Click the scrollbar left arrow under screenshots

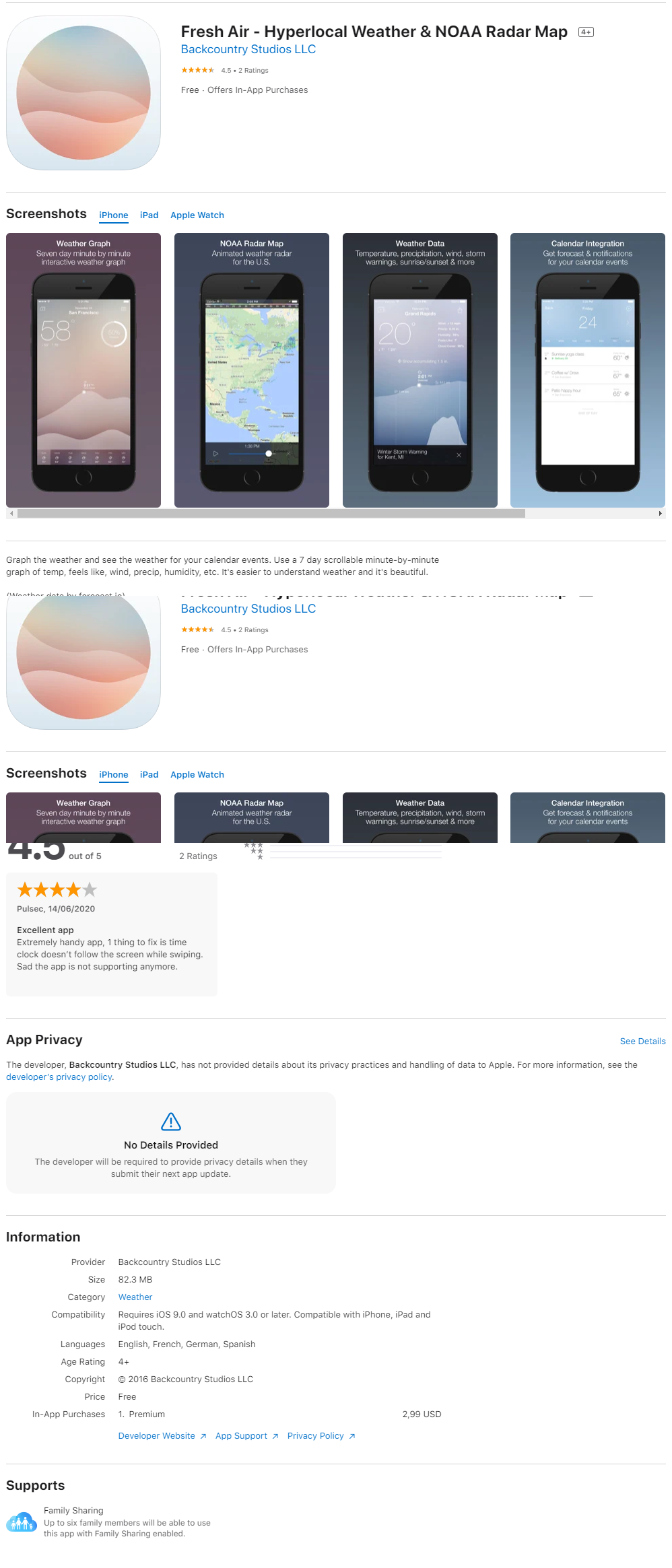(11, 513)
